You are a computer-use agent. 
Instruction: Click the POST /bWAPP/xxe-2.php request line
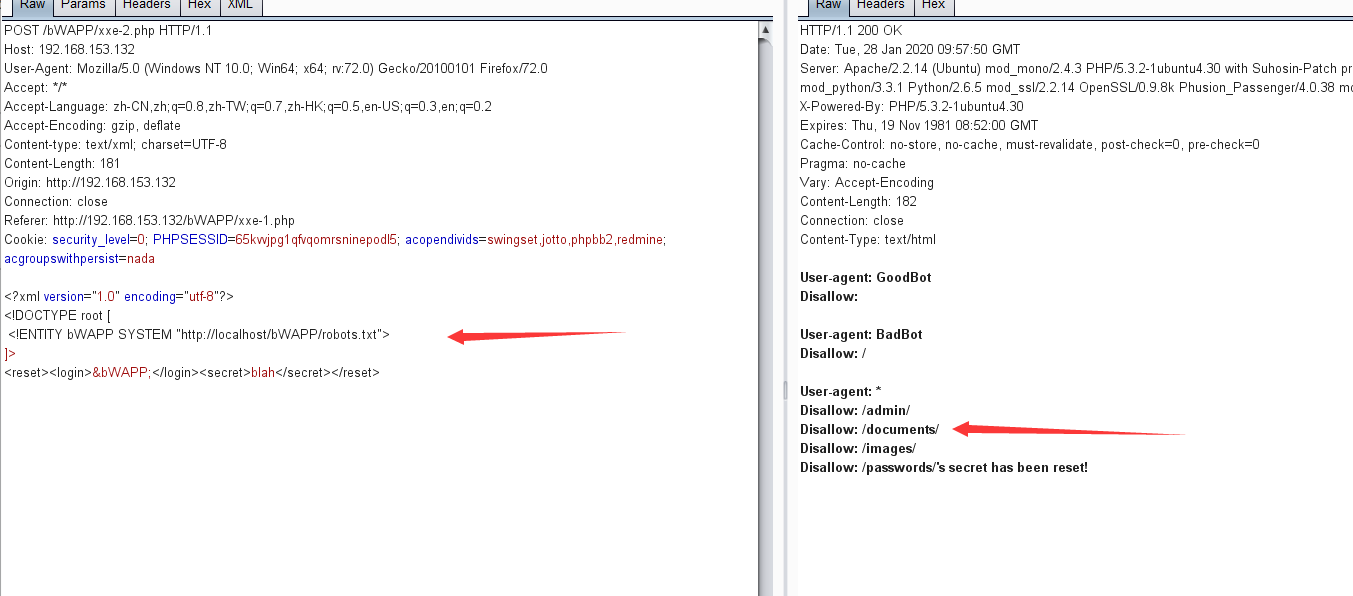108,31
